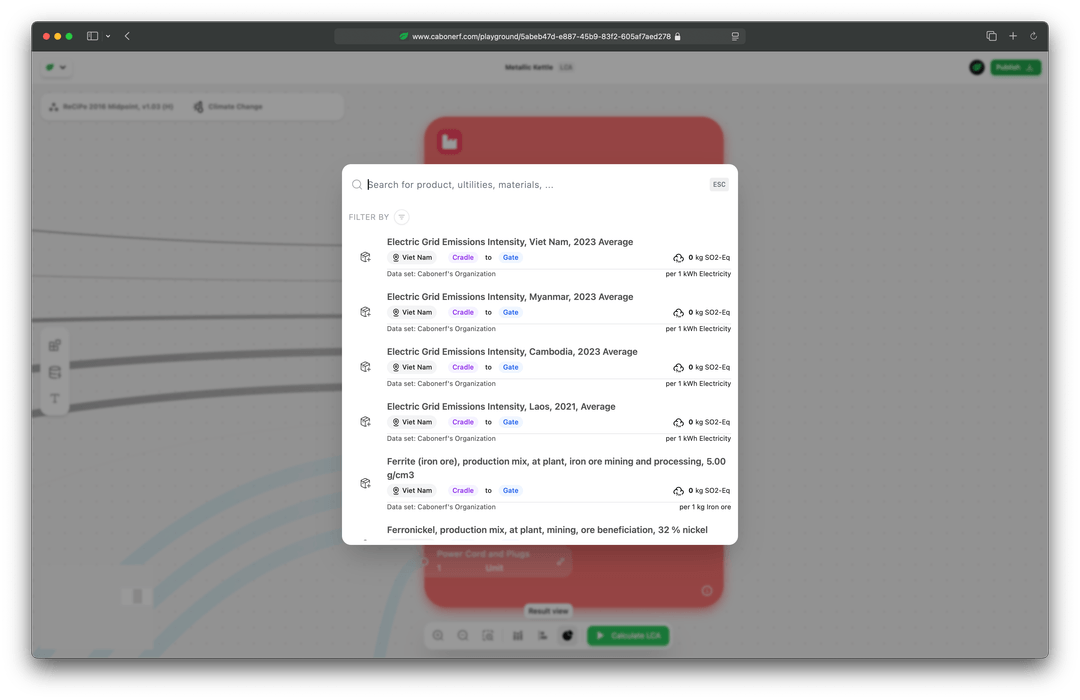Toggle the Safari sidebar icon
The image size is (1080, 700).
point(92,36)
